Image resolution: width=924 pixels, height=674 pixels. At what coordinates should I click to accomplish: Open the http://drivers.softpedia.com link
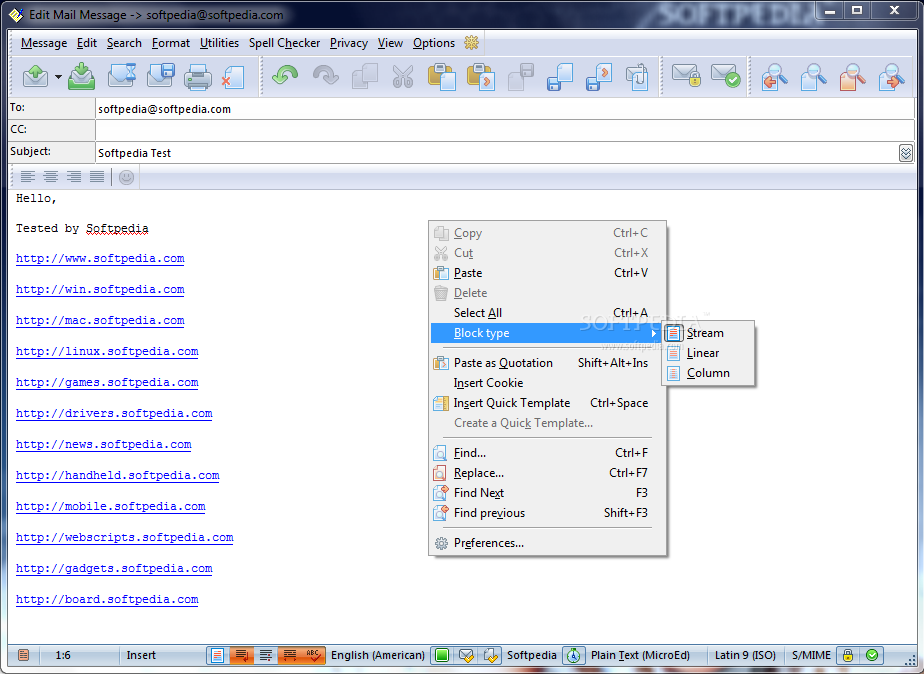(114, 414)
